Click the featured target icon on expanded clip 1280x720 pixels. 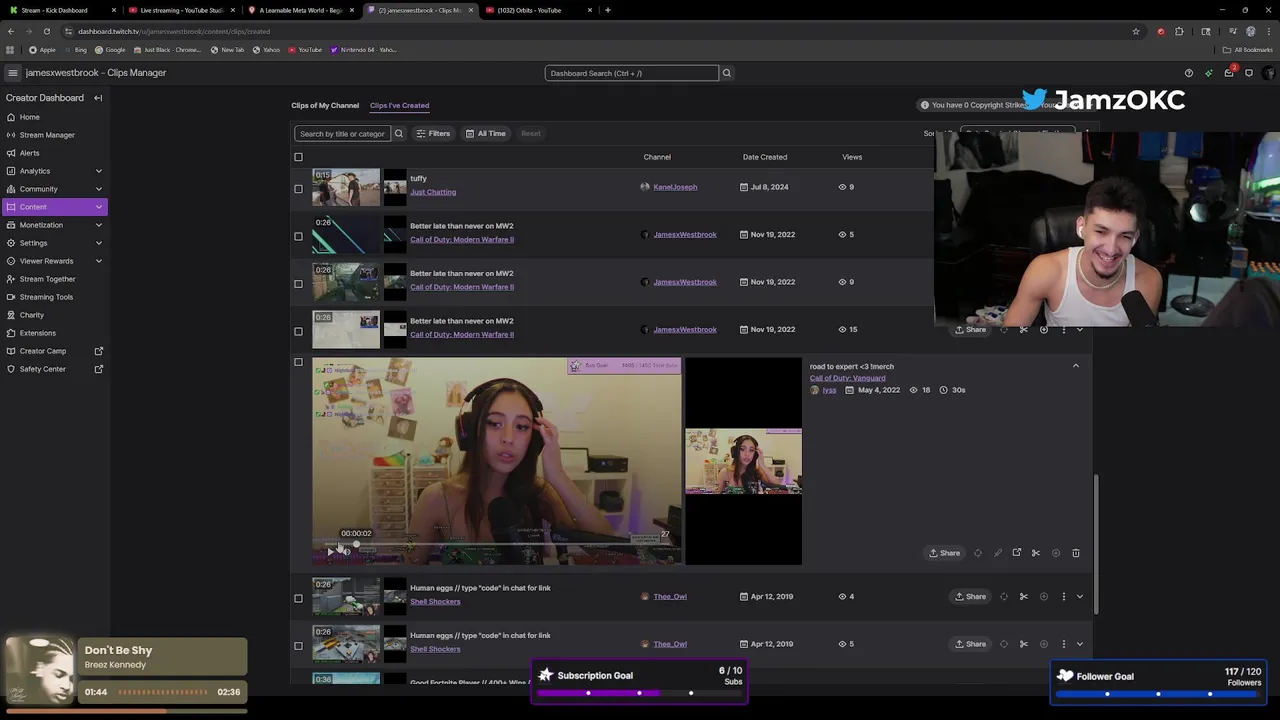[978, 553]
